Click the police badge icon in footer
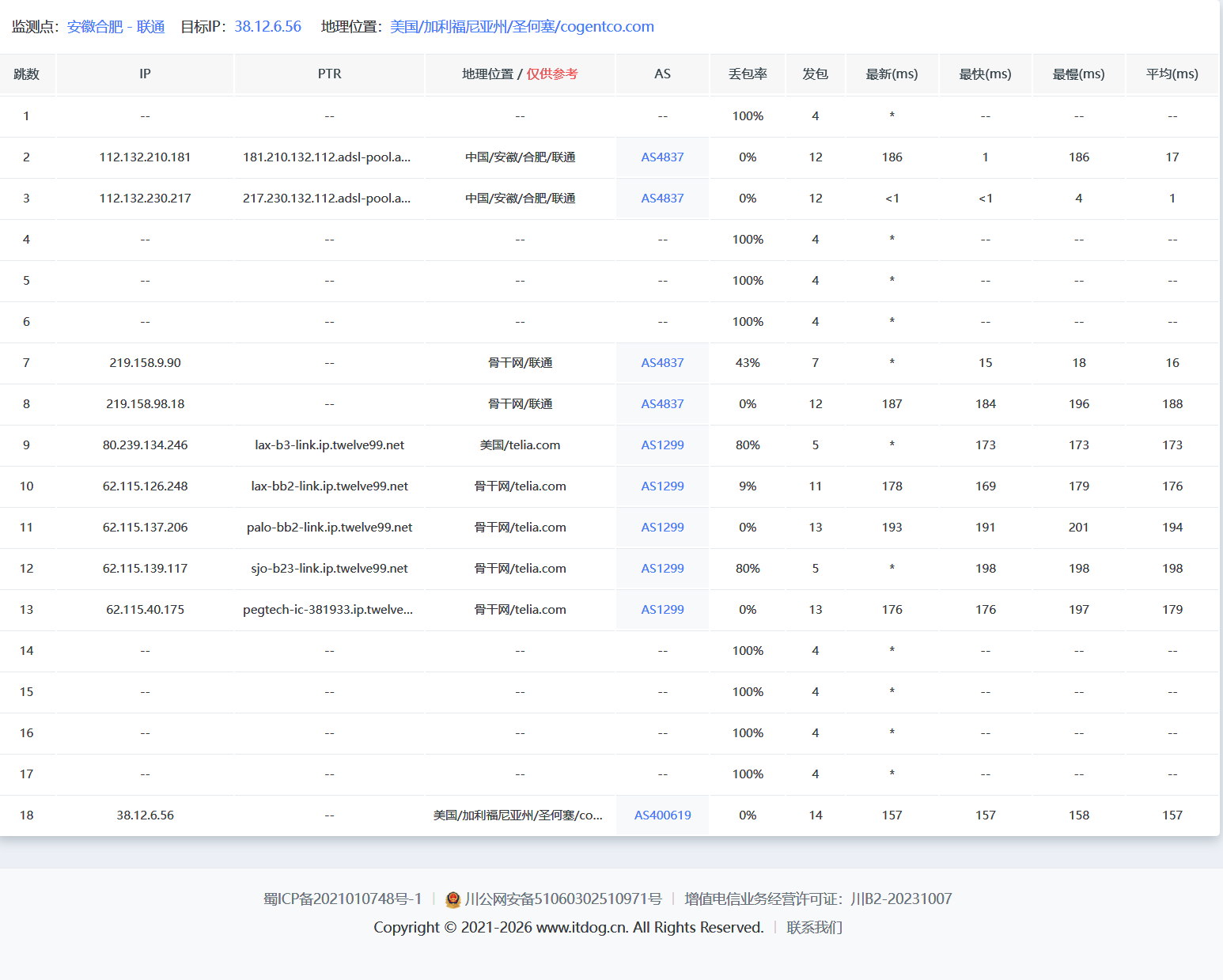 453,899
